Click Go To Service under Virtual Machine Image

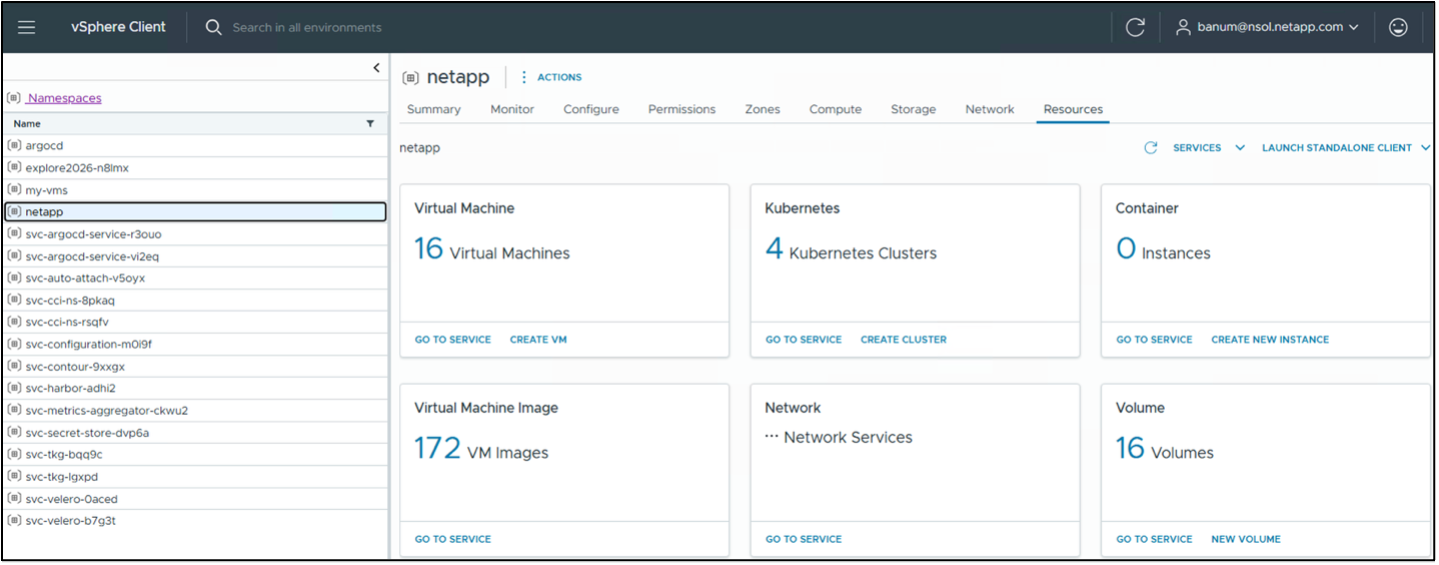pyautogui.click(x=453, y=539)
